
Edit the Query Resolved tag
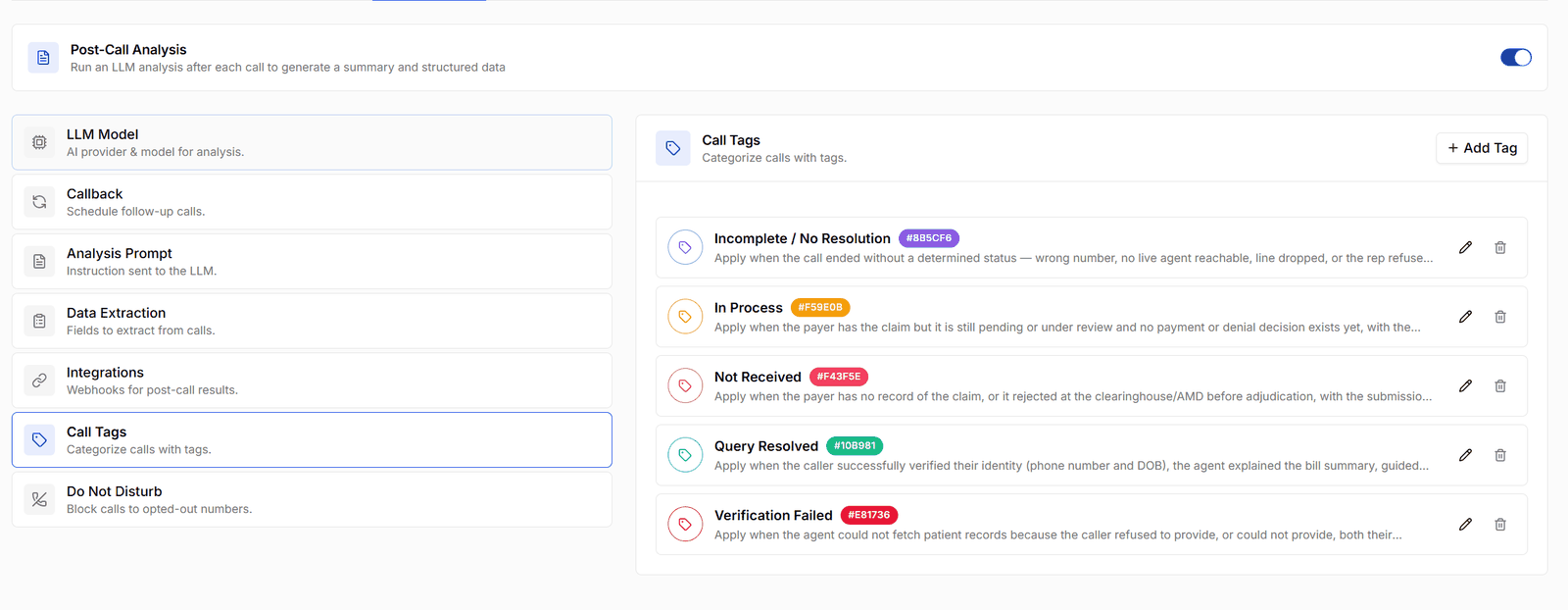[1465, 455]
